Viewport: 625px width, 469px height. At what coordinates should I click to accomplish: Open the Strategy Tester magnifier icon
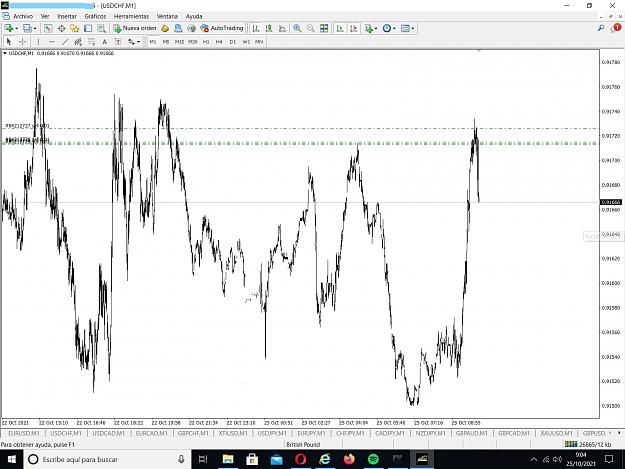tap(102, 28)
